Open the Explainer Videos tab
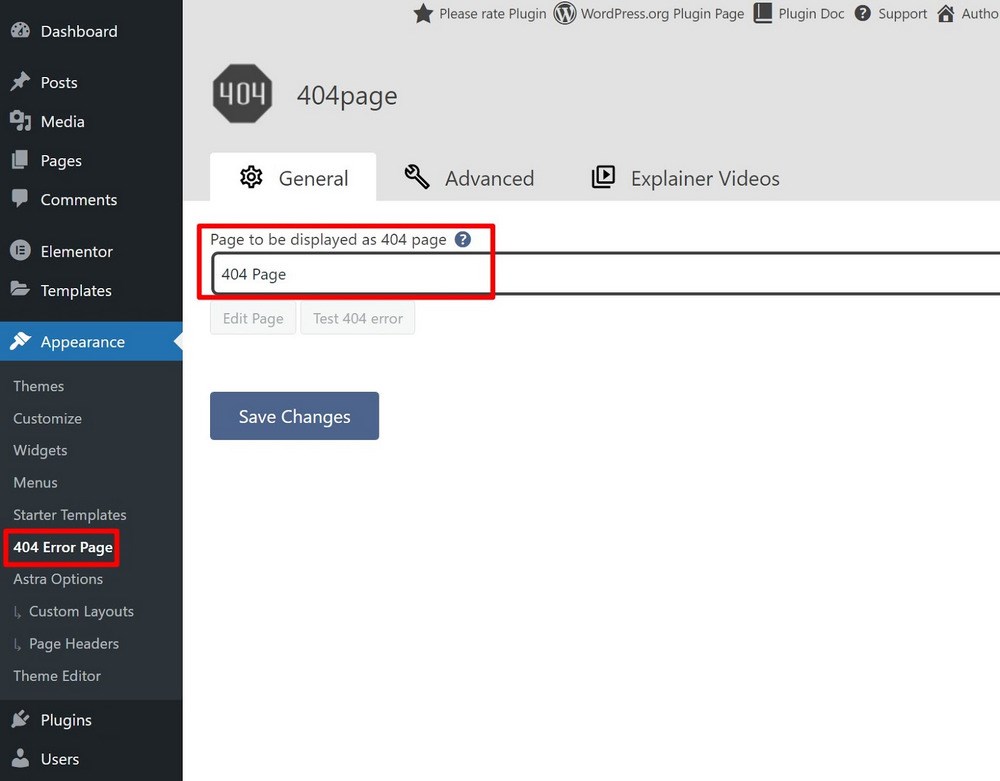This screenshot has height=781, width=1000. coord(686,177)
